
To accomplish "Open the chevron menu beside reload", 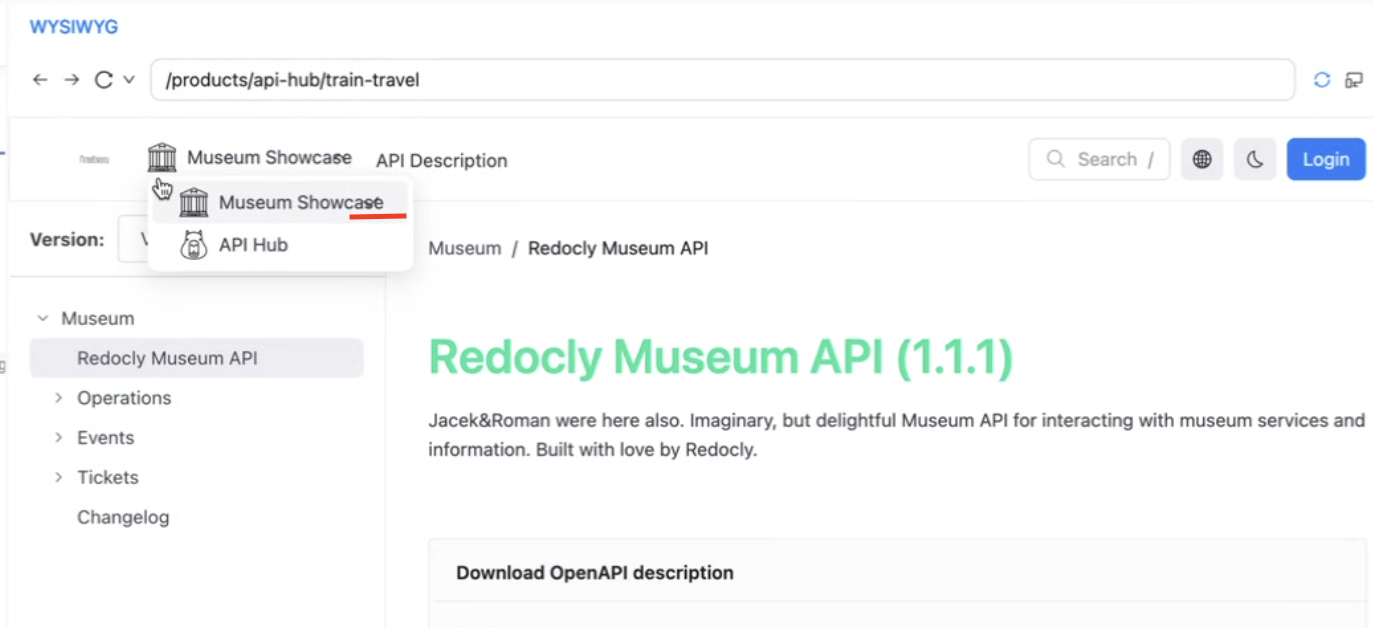I will click(129, 80).
